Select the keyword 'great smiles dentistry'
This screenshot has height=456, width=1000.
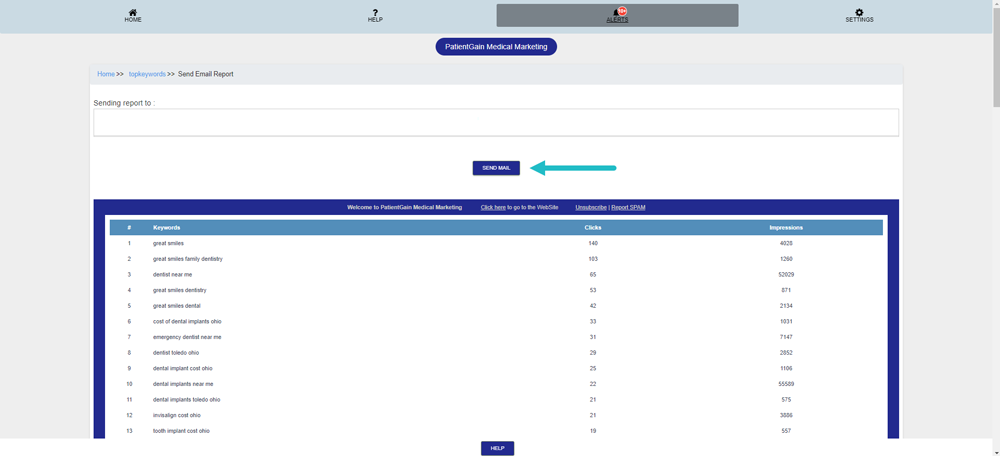[180, 290]
